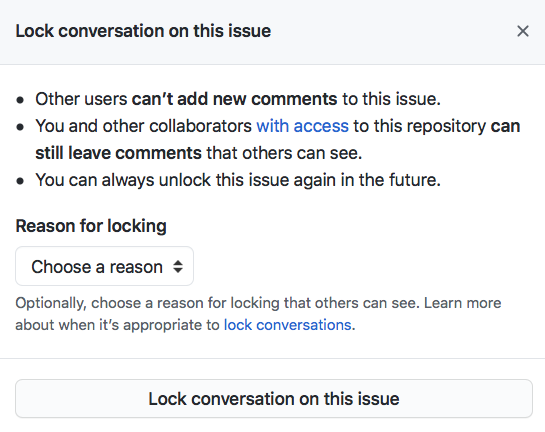Confirm with Lock conversation on this issue button
Viewport: 545px width, 432px height.
point(274,398)
